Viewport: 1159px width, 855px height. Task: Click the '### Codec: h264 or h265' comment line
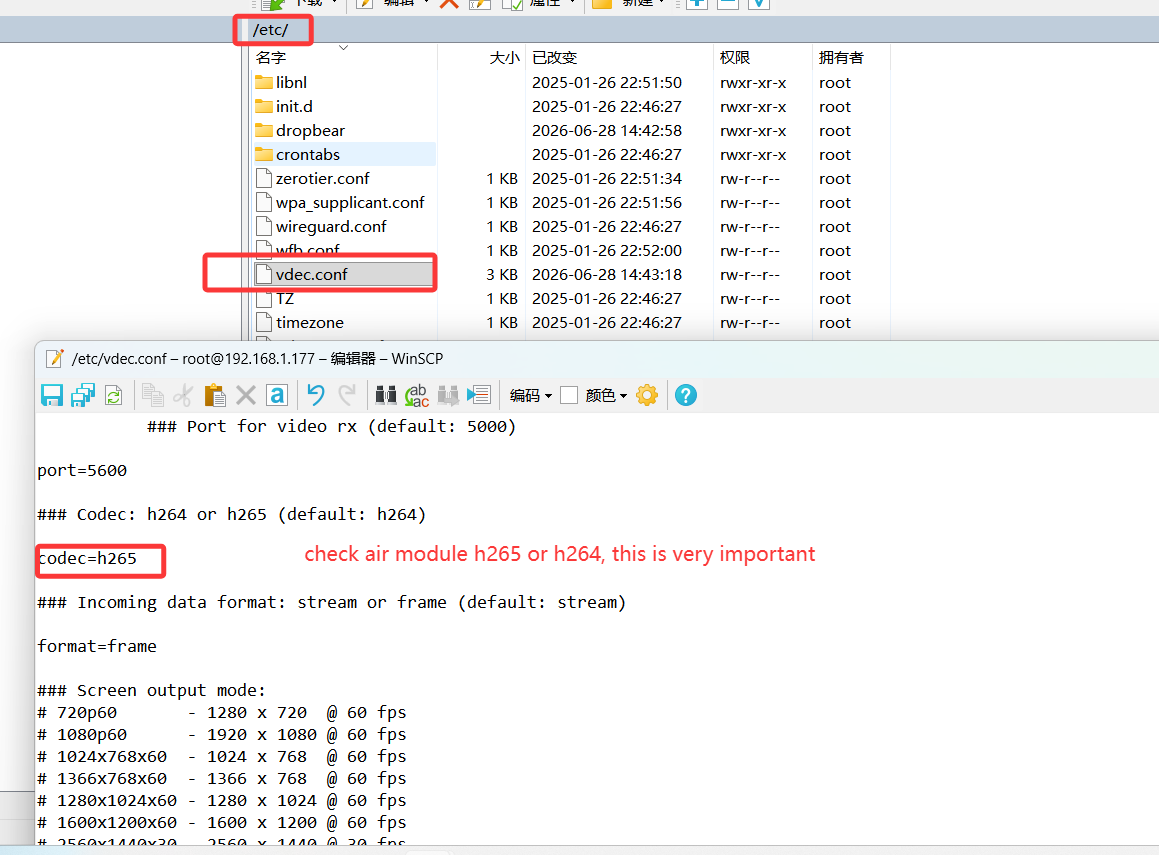[x=232, y=514]
